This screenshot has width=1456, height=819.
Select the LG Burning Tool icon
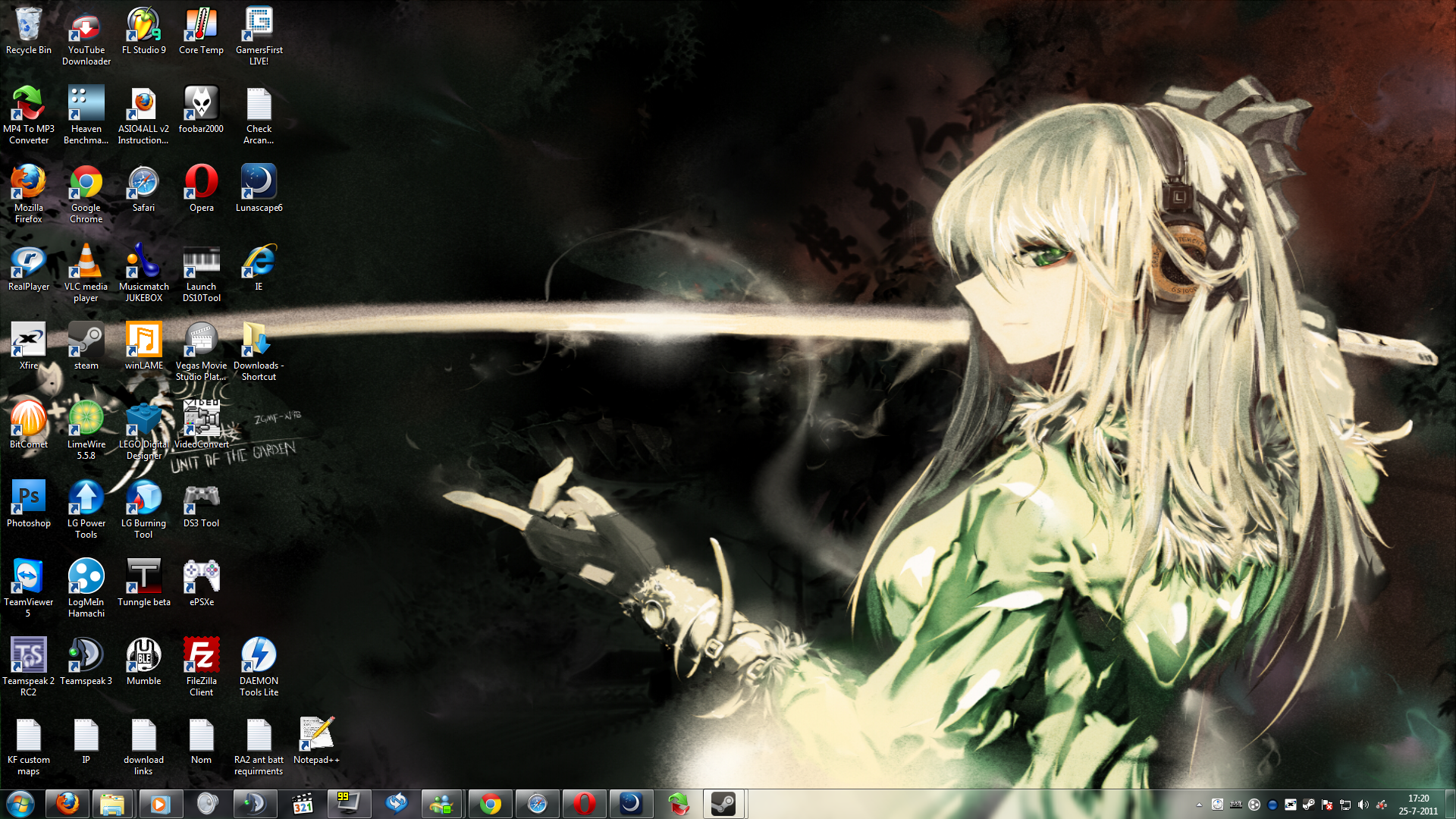[144, 510]
